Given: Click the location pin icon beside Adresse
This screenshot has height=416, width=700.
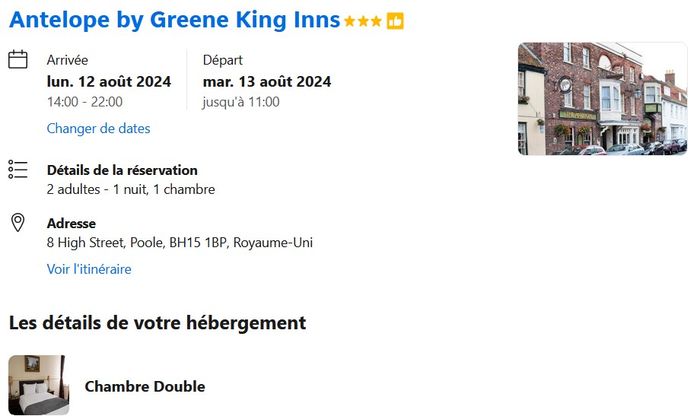Looking at the screenshot, I should [x=18, y=222].
